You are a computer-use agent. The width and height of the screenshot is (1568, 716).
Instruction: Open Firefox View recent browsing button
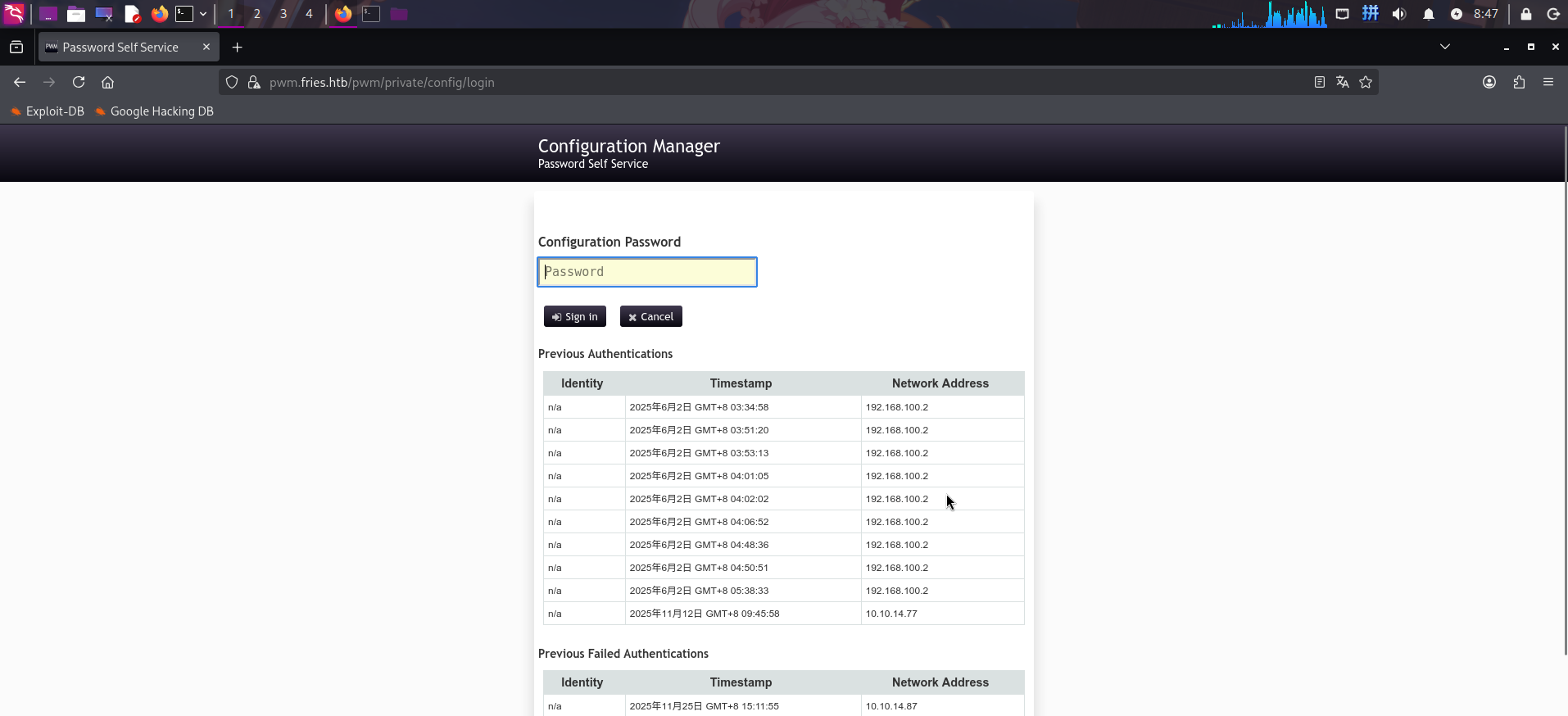(x=16, y=48)
